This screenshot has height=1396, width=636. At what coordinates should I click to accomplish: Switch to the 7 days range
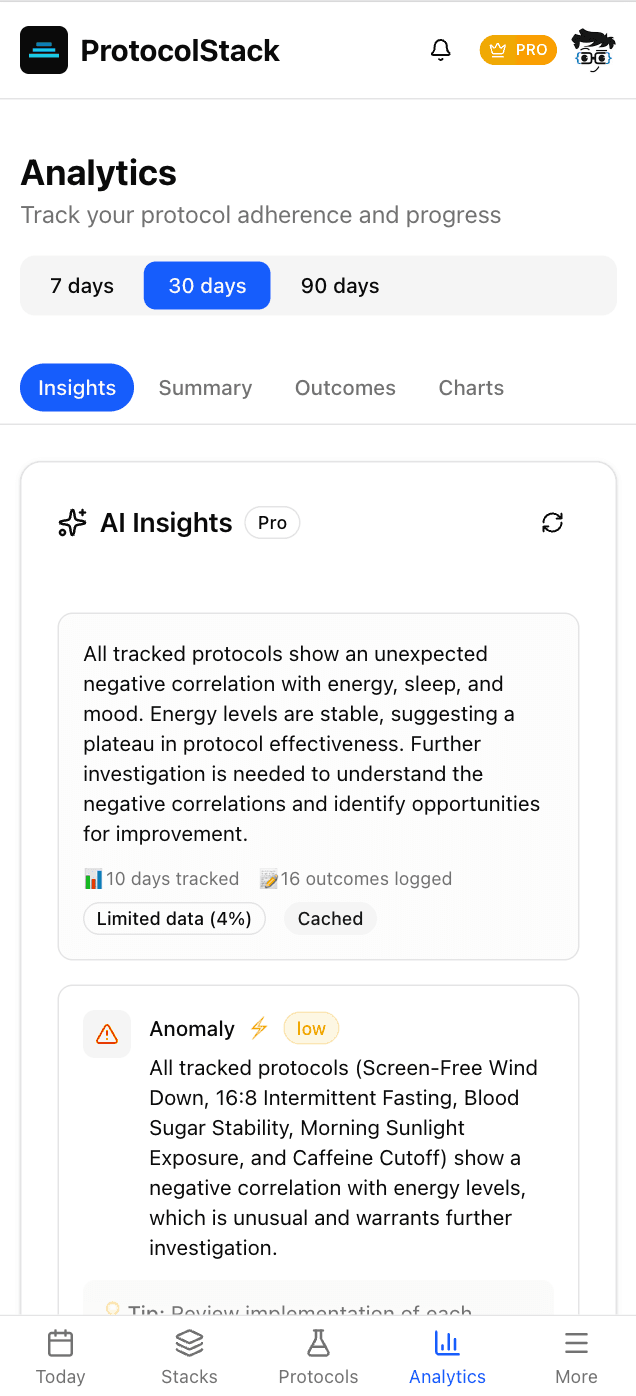point(81,286)
